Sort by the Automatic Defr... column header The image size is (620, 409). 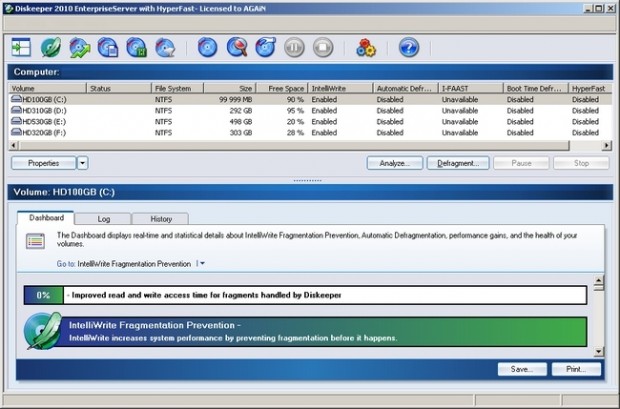tap(405, 88)
